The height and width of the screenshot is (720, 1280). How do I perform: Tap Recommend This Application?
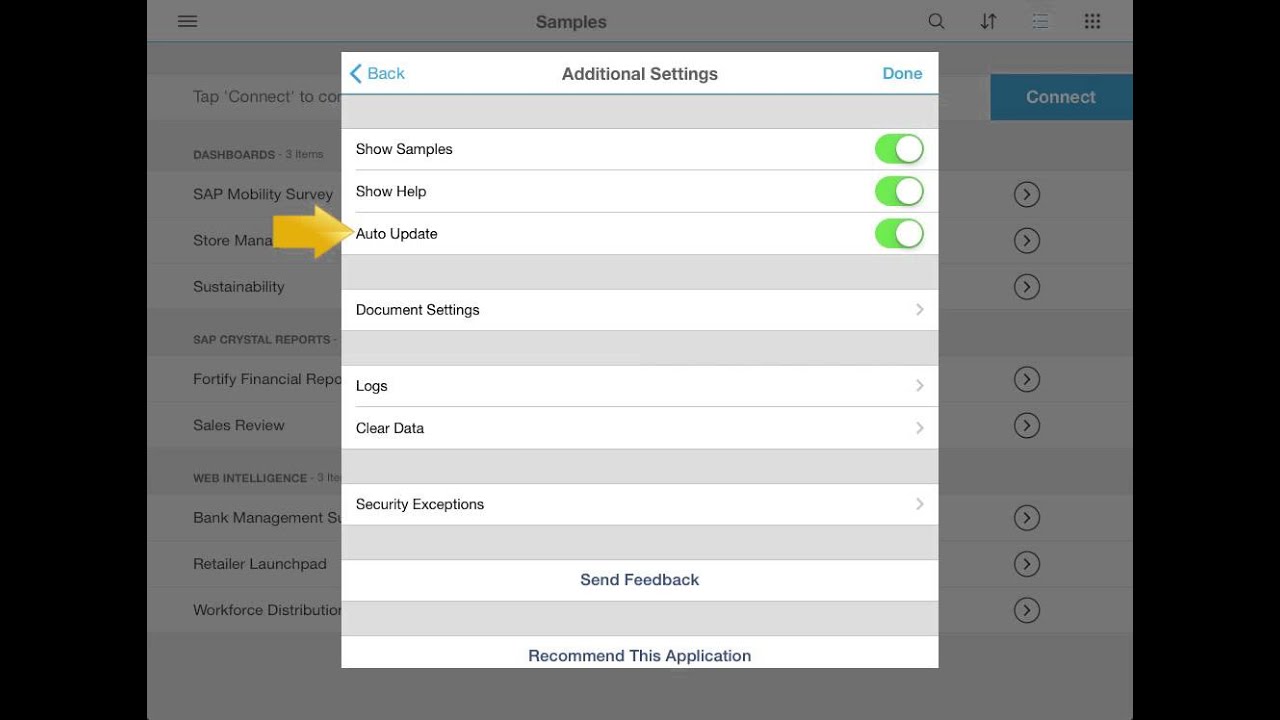(640, 656)
